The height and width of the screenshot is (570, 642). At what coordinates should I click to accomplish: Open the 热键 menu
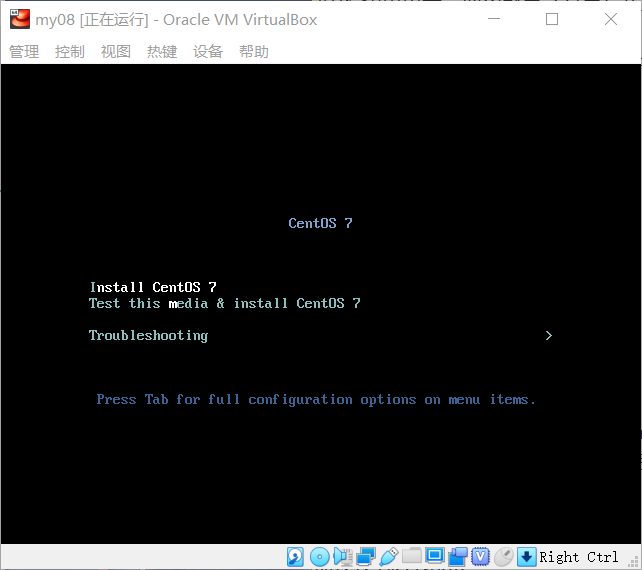pyautogui.click(x=162, y=52)
